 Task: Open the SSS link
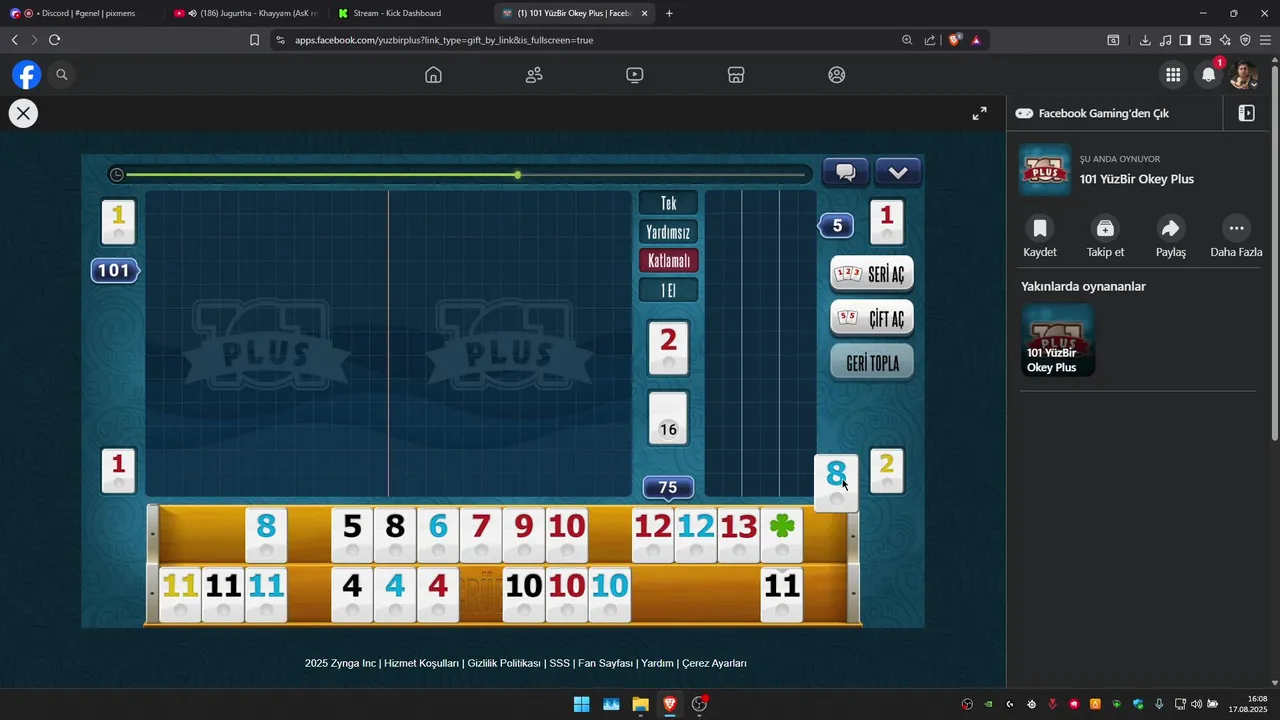[x=559, y=663]
